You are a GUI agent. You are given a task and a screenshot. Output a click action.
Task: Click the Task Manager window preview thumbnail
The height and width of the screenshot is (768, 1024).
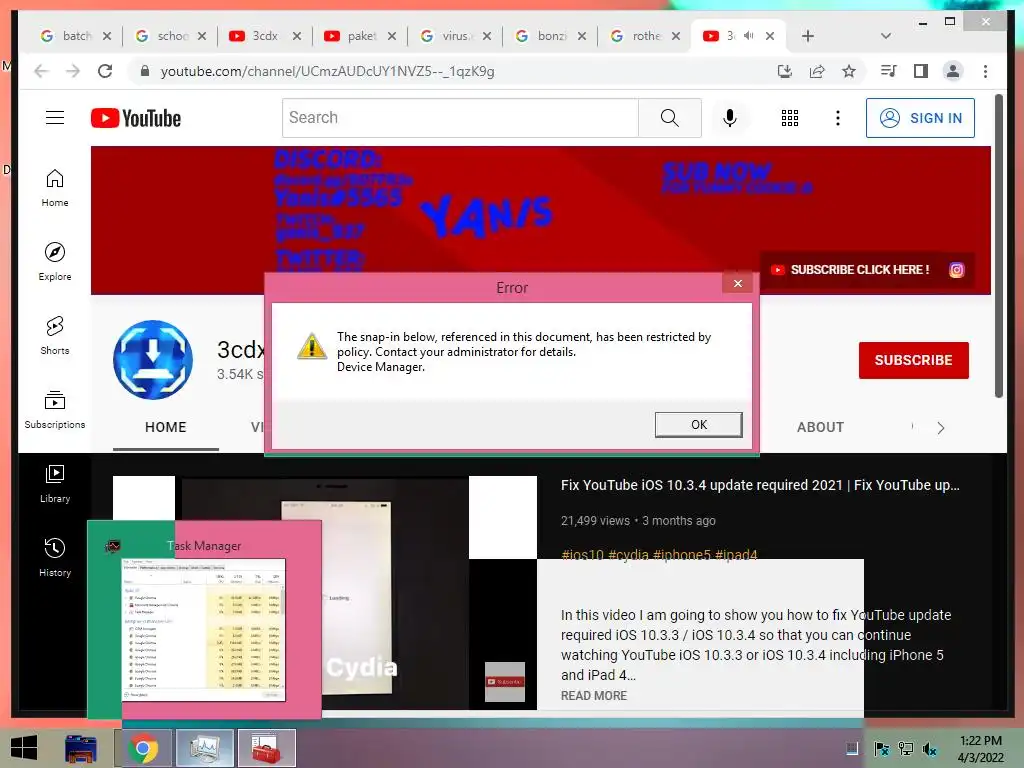[x=204, y=629]
